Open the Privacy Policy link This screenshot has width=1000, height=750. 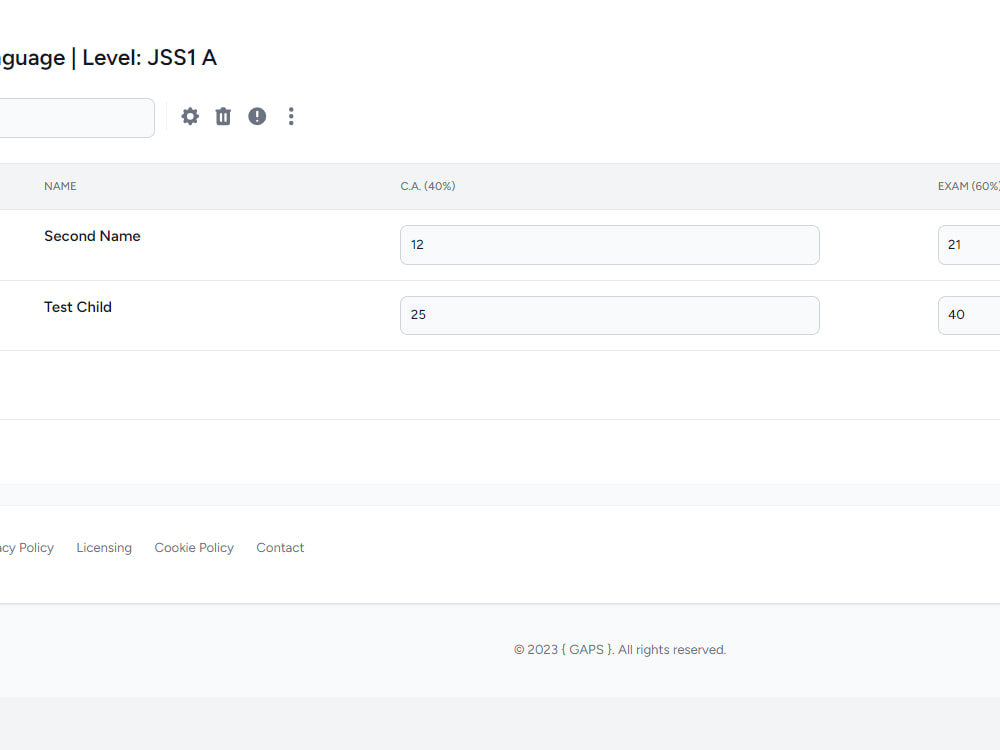(27, 547)
